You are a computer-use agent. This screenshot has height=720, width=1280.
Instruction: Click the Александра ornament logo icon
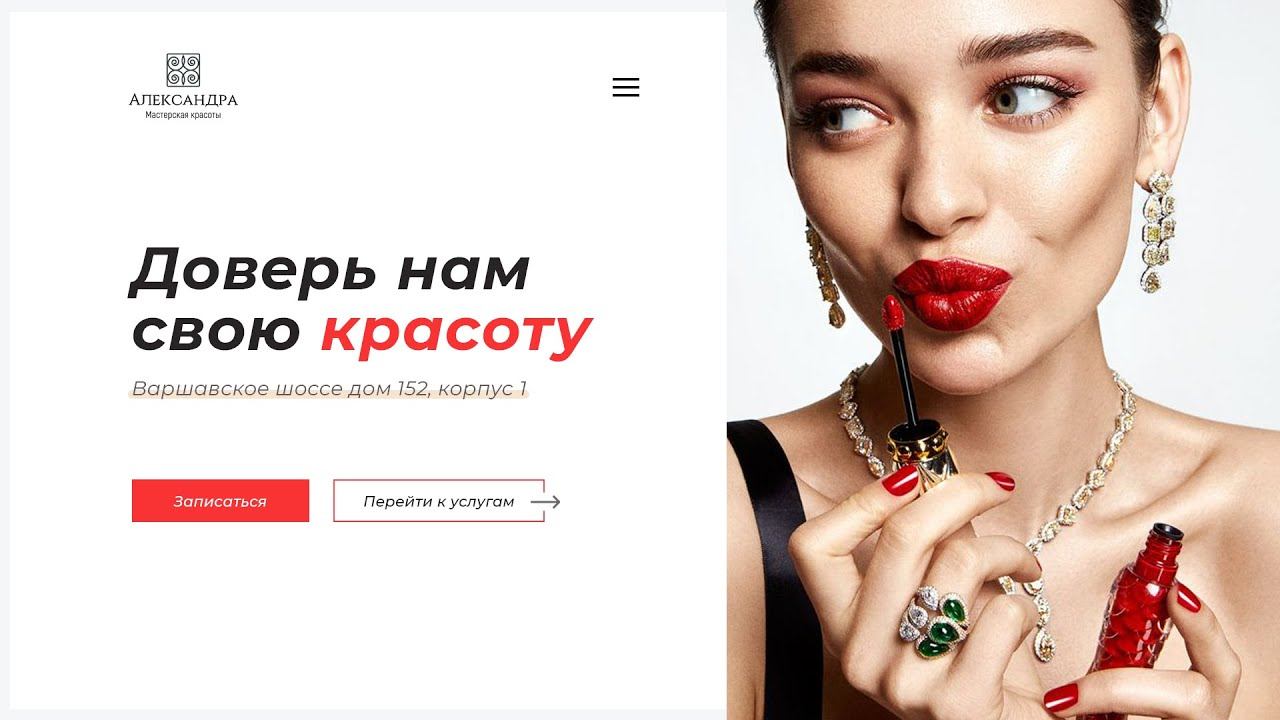183,70
